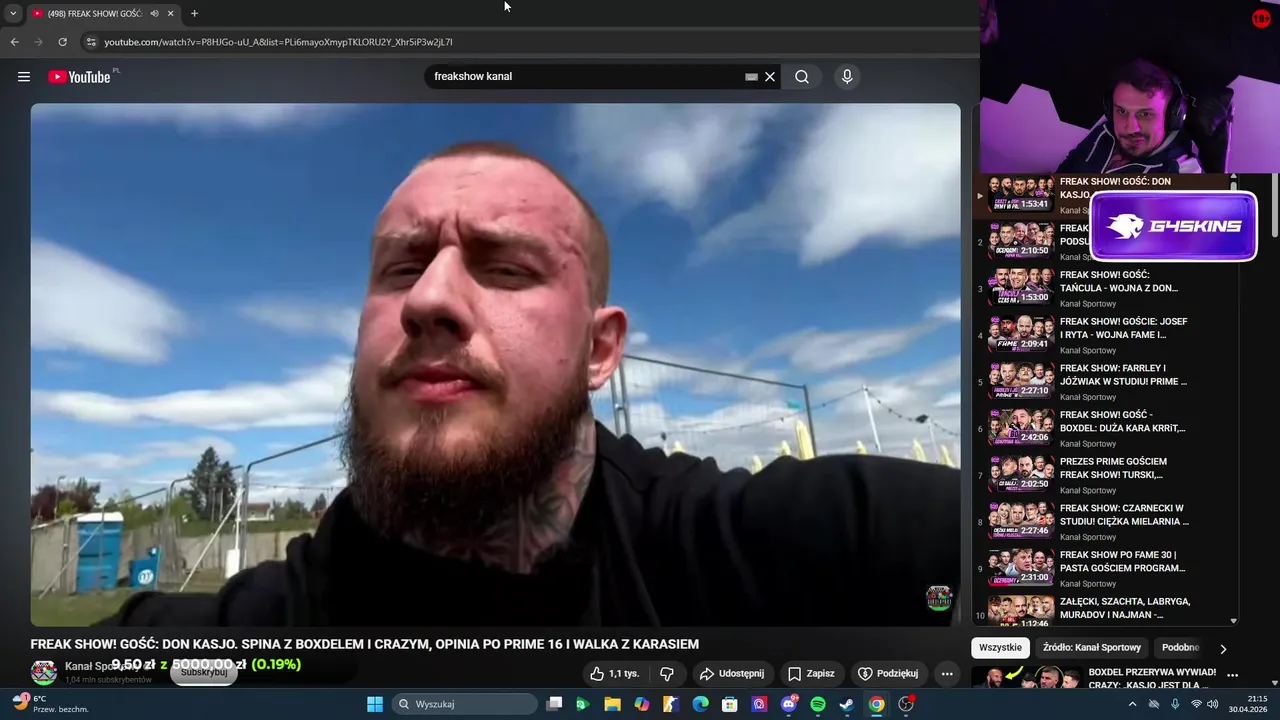Click the search magnifier button
1280x720 pixels.
(x=802, y=77)
